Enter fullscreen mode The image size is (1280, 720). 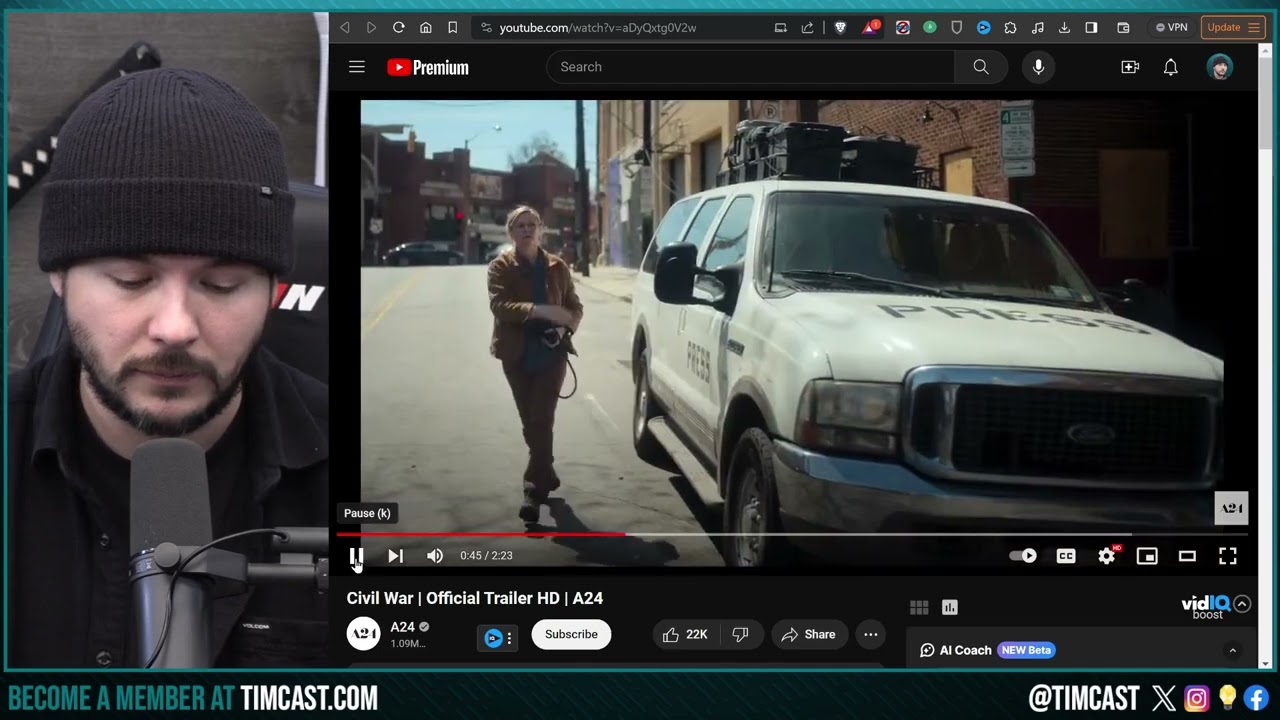[1227, 555]
